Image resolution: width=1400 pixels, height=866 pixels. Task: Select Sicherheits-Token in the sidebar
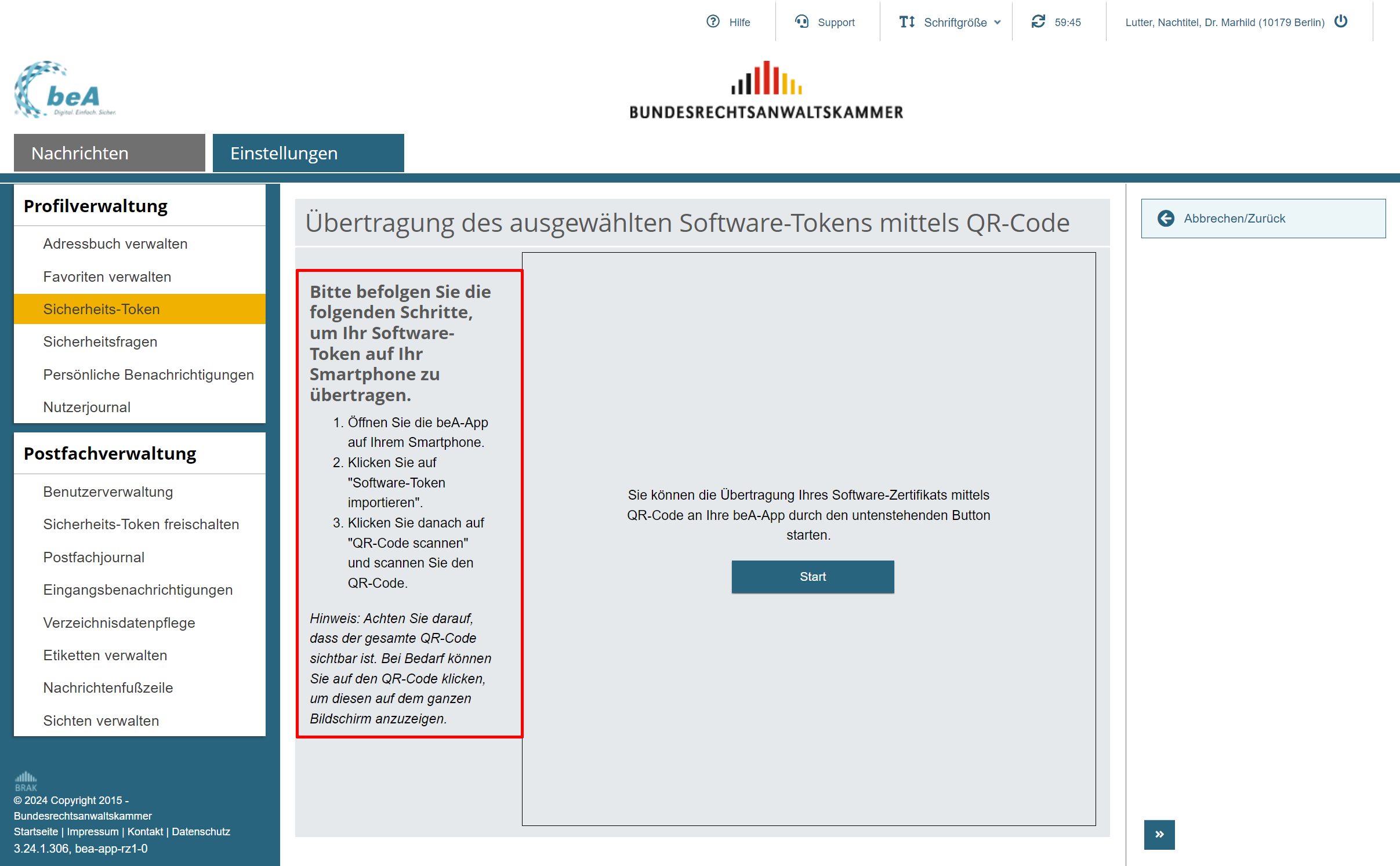pos(101,309)
